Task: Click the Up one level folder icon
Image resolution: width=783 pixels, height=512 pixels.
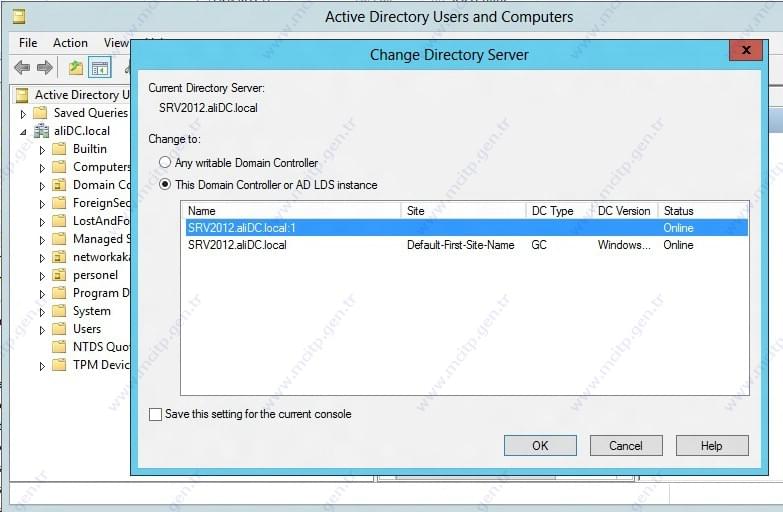Action: click(75, 67)
